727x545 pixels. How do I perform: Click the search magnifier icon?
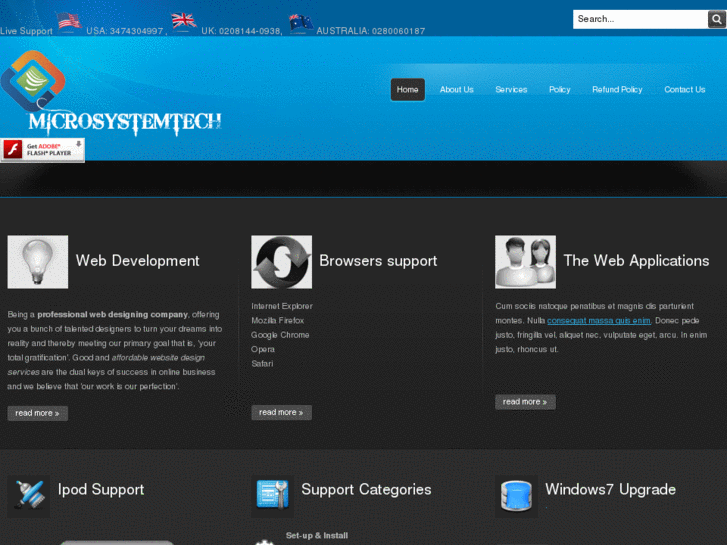pos(717,19)
